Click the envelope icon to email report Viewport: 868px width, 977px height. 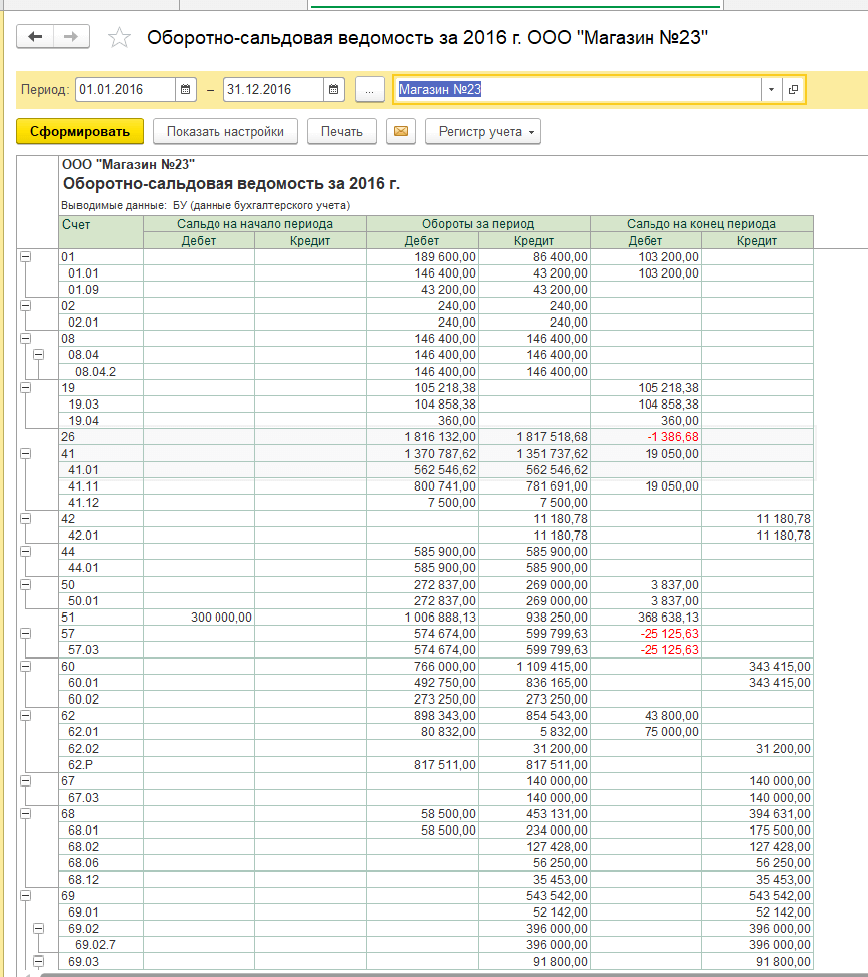(400, 132)
